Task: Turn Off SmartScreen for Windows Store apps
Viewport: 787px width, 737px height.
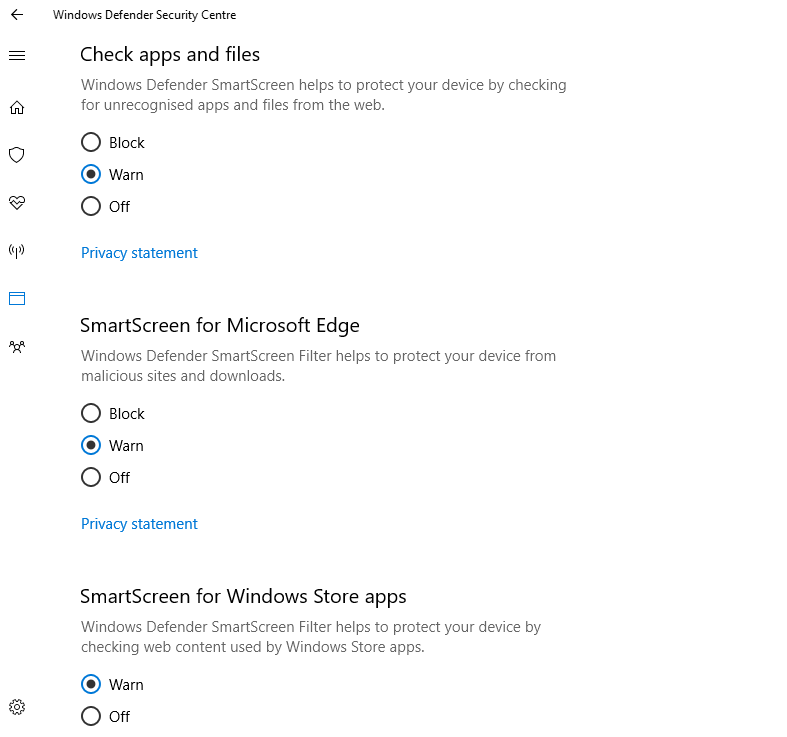Action: pyautogui.click(x=91, y=717)
